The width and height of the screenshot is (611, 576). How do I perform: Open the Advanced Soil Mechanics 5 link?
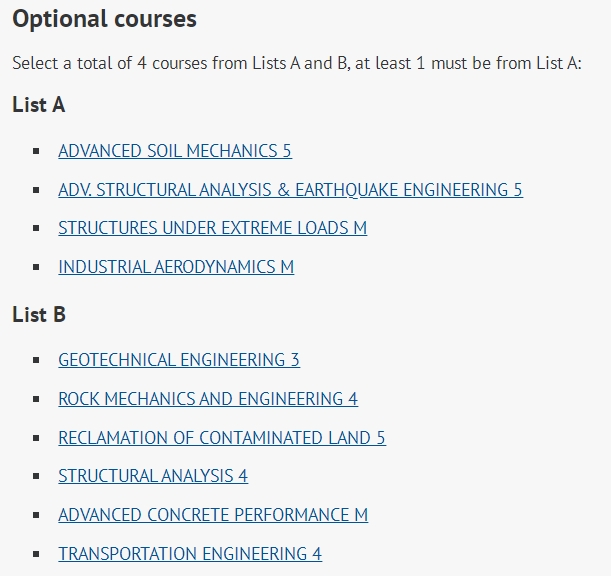175,151
